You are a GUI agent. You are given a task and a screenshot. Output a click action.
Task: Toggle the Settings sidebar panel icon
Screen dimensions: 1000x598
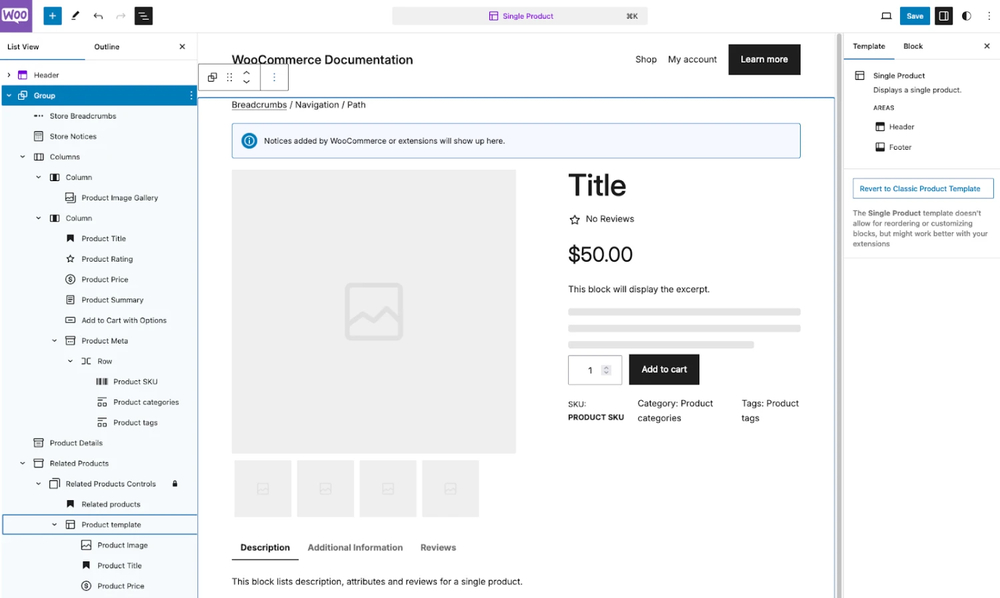pyautogui.click(x=942, y=15)
